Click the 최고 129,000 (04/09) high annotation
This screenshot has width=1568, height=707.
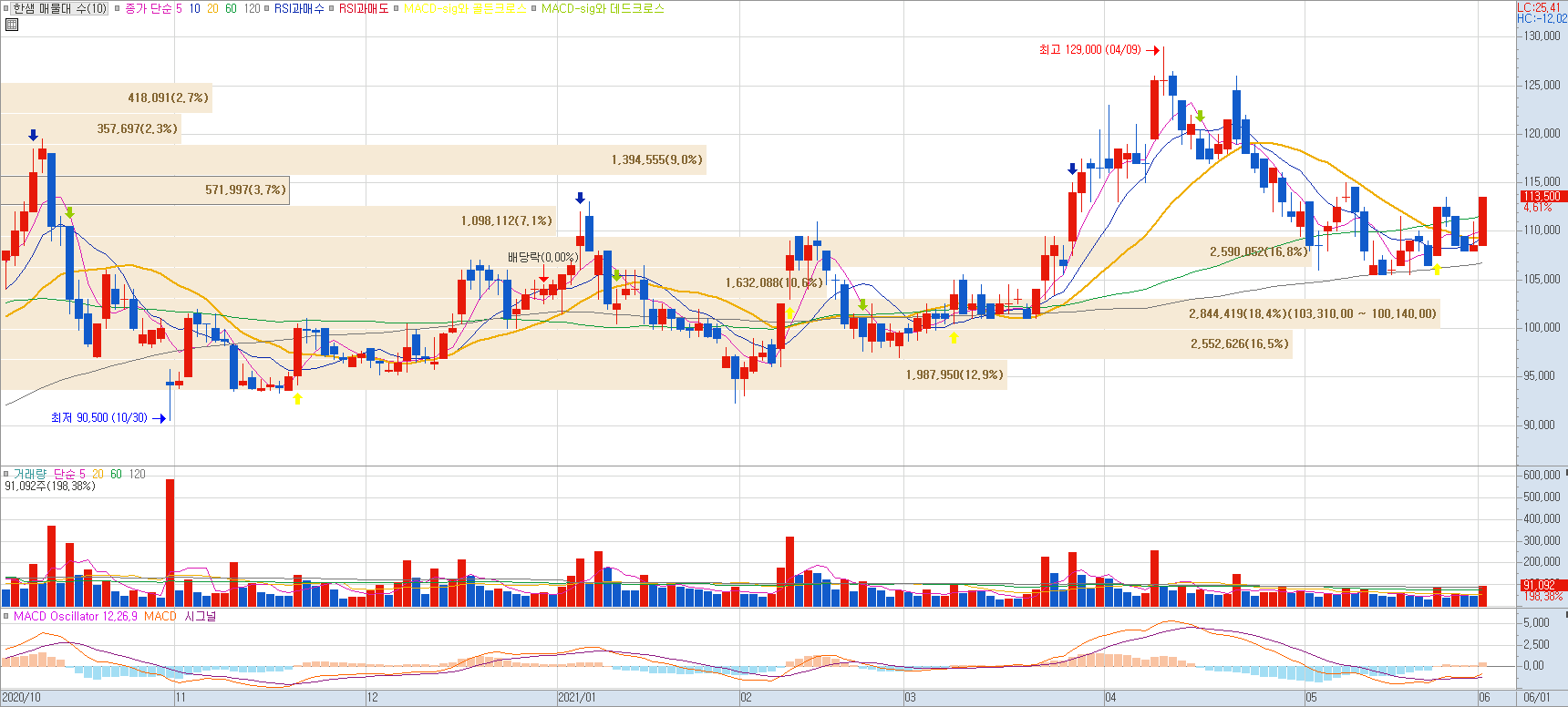coord(1090,49)
